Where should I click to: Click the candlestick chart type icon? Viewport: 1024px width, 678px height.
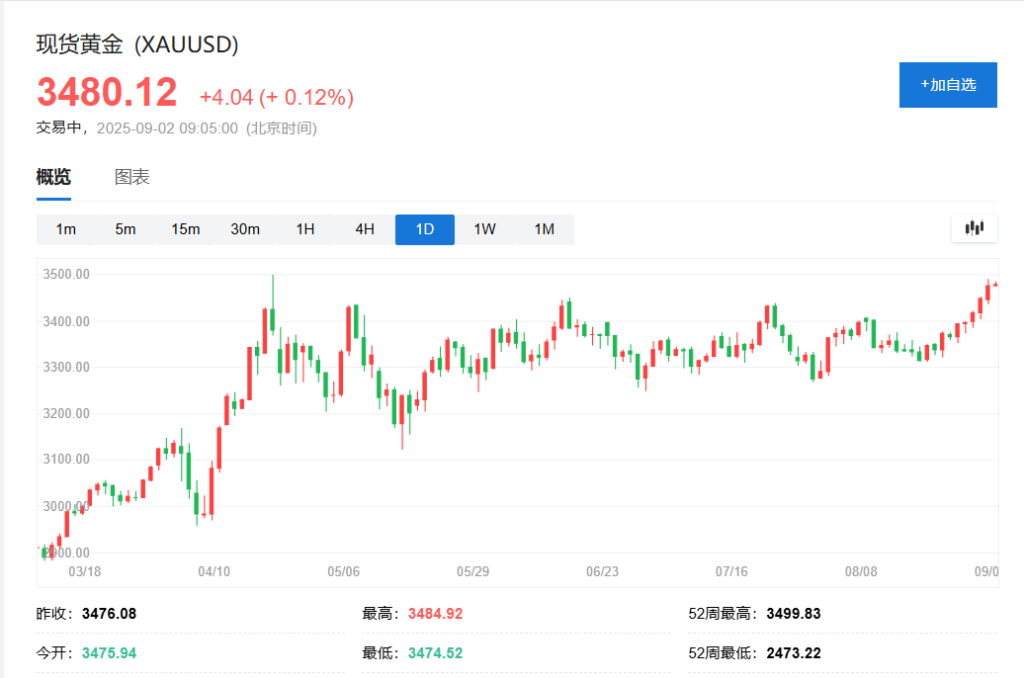click(x=974, y=229)
